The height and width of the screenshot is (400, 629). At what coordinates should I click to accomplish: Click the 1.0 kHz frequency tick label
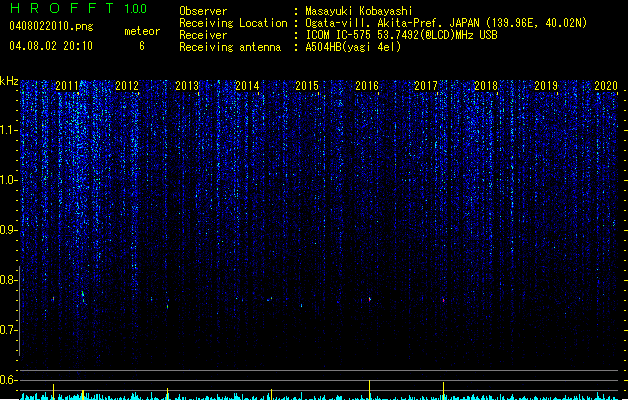click(x=9, y=180)
